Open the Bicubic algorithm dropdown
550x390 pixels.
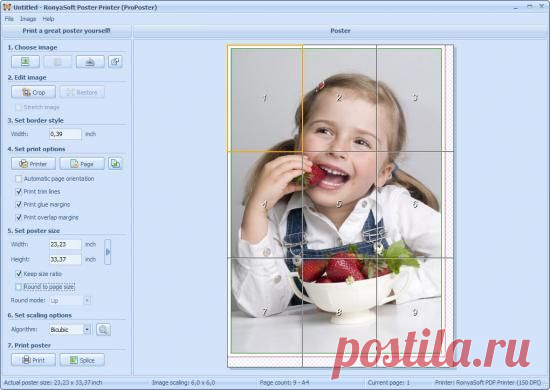click(x=87, y=330)
